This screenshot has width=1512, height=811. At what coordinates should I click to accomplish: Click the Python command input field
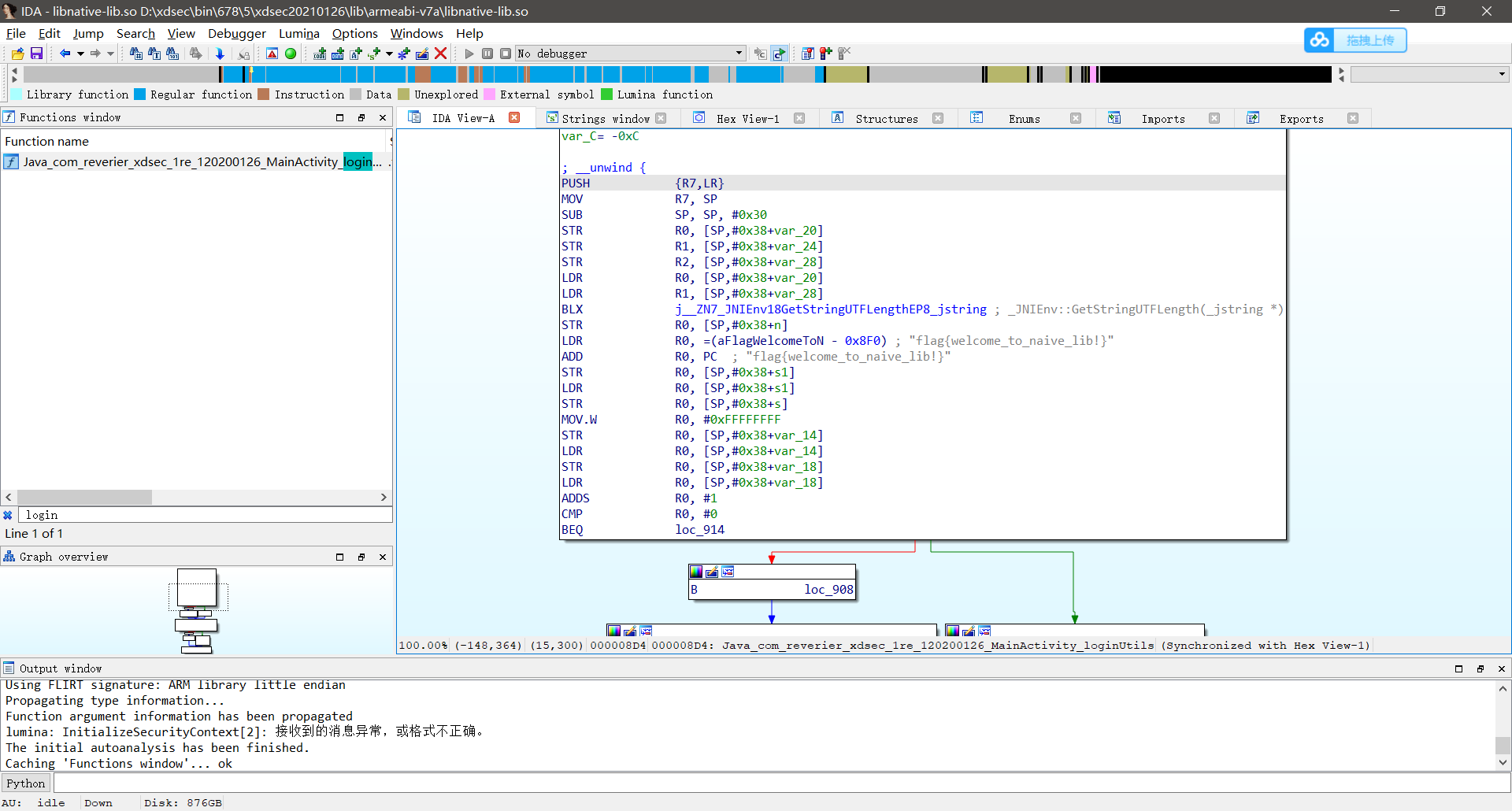(781, 783)
